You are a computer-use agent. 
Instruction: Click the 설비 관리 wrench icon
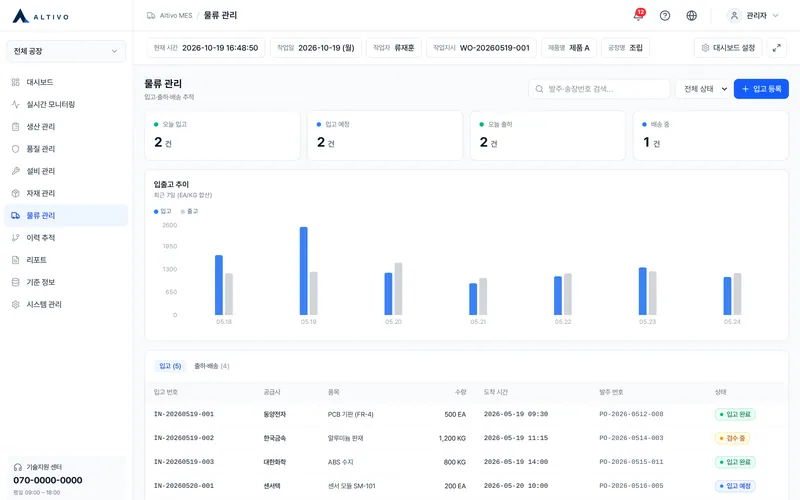(x=16, y=171)
